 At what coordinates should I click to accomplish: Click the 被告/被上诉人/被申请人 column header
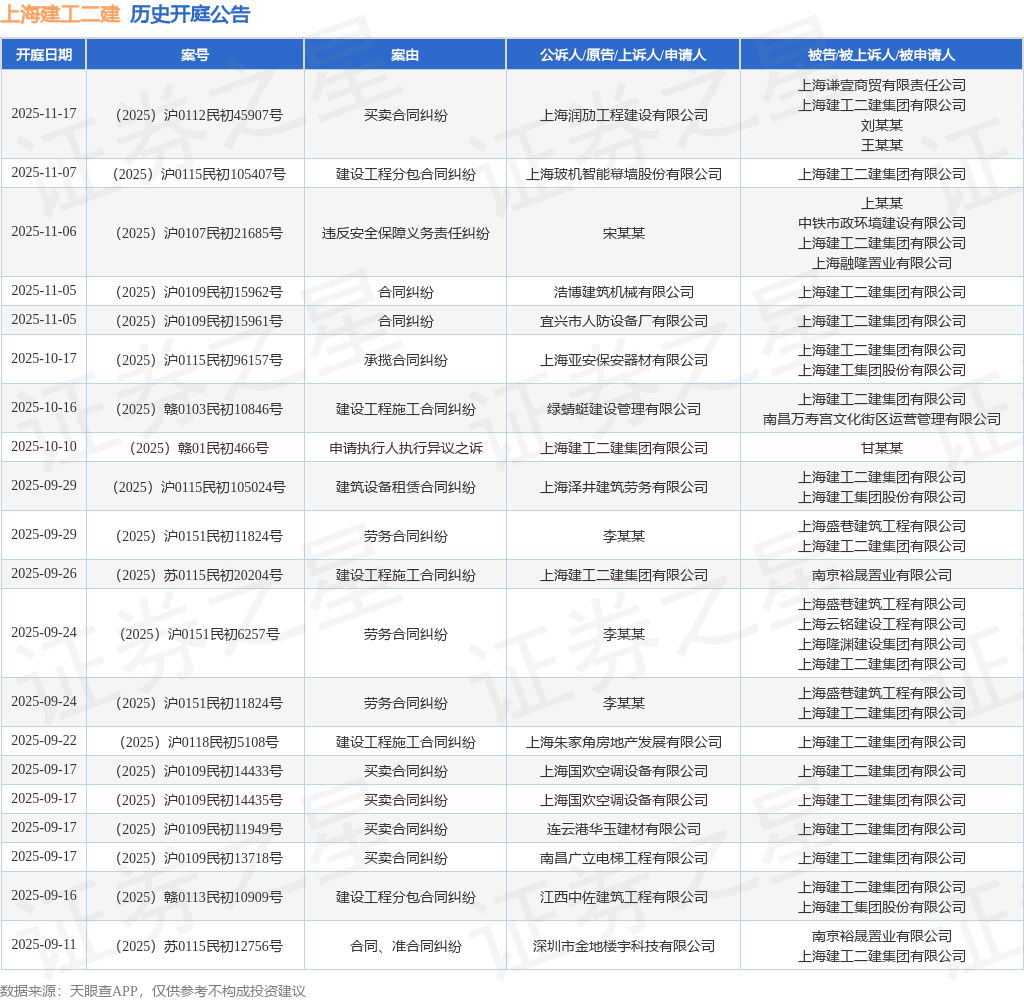pos(882,55)
